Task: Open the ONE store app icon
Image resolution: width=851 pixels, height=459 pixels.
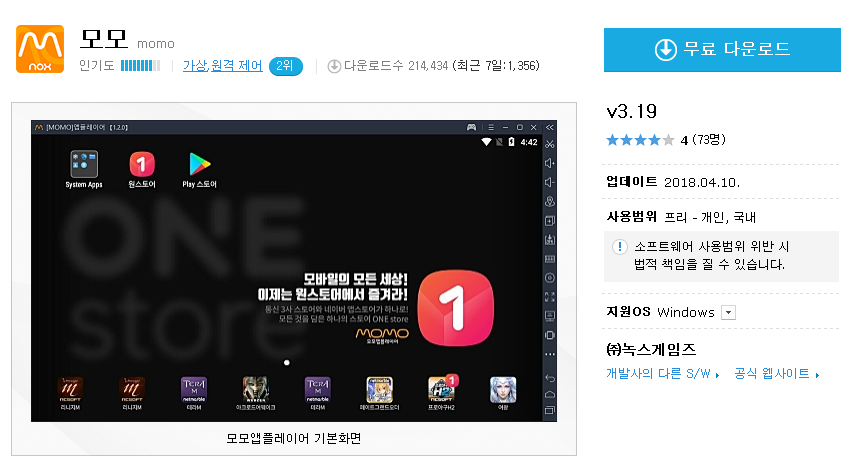Action: (142, 164)
